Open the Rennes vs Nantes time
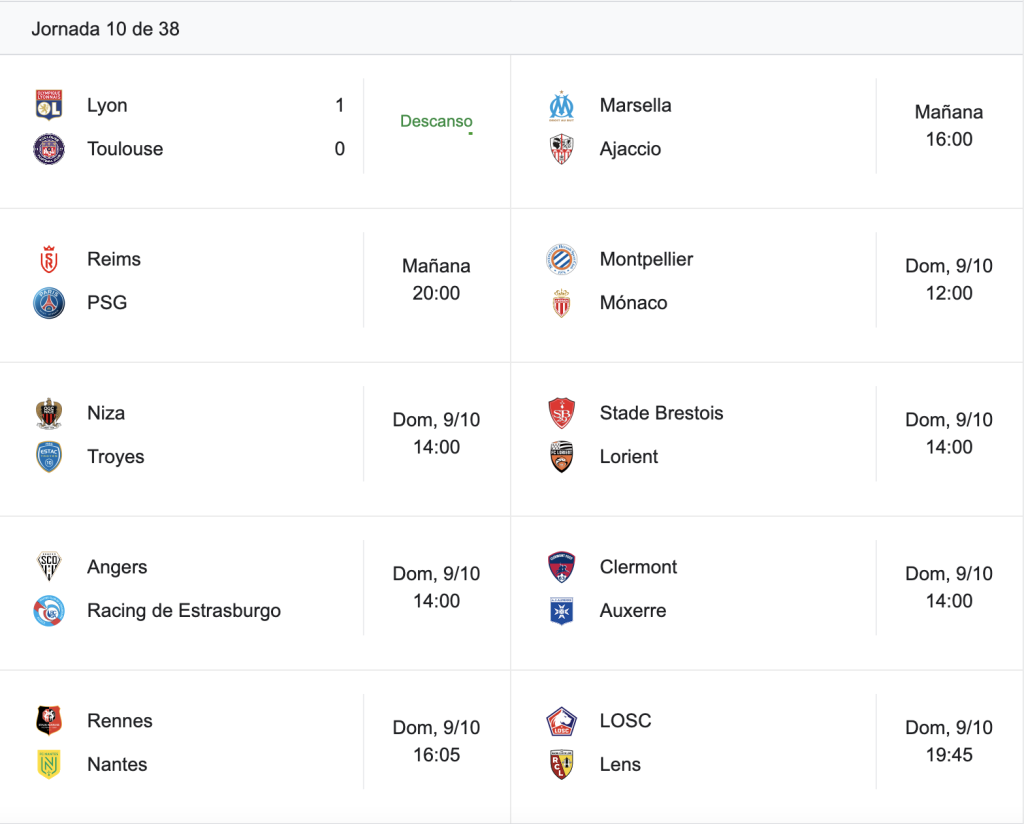1024x824 pixels. point(436,741)
